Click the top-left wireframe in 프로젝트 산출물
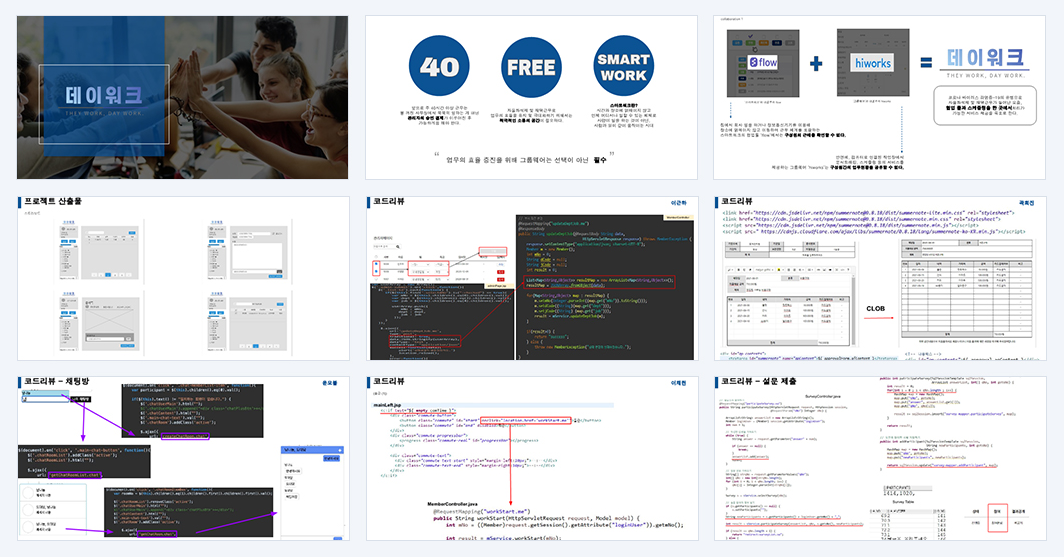This screenshot has width=1064, height=557. (x=99, y=251)
